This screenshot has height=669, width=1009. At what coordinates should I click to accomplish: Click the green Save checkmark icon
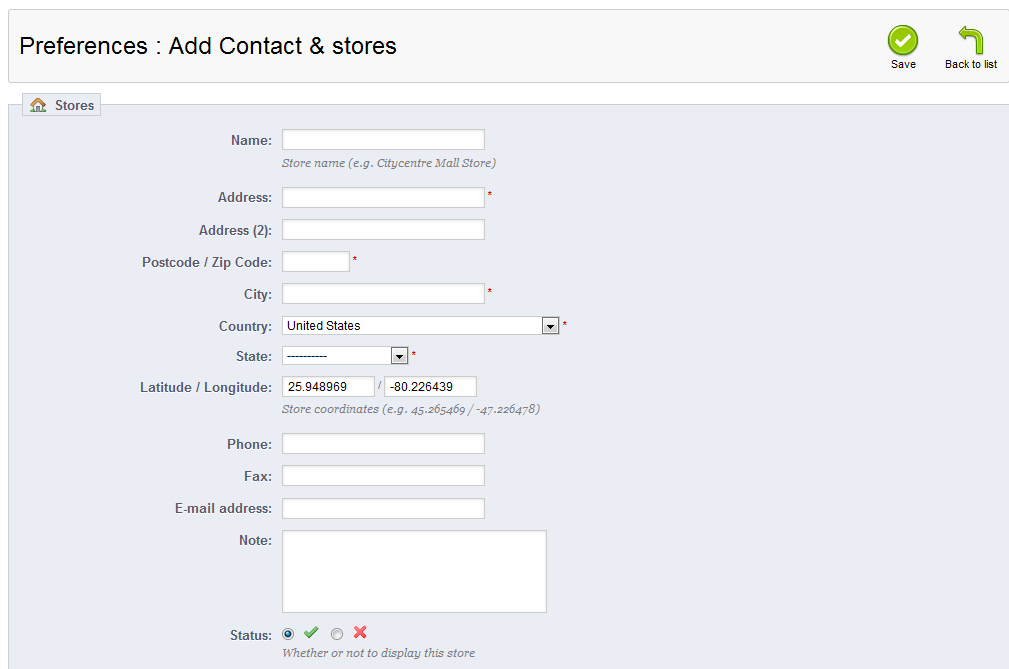click(x=903, y=40)
